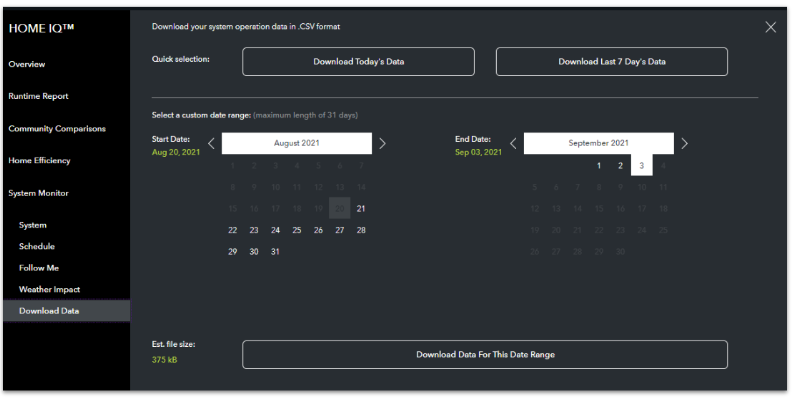This screenshot has width=795, height=398.
Task: Click the September 2021 month header
Action: 599,143
